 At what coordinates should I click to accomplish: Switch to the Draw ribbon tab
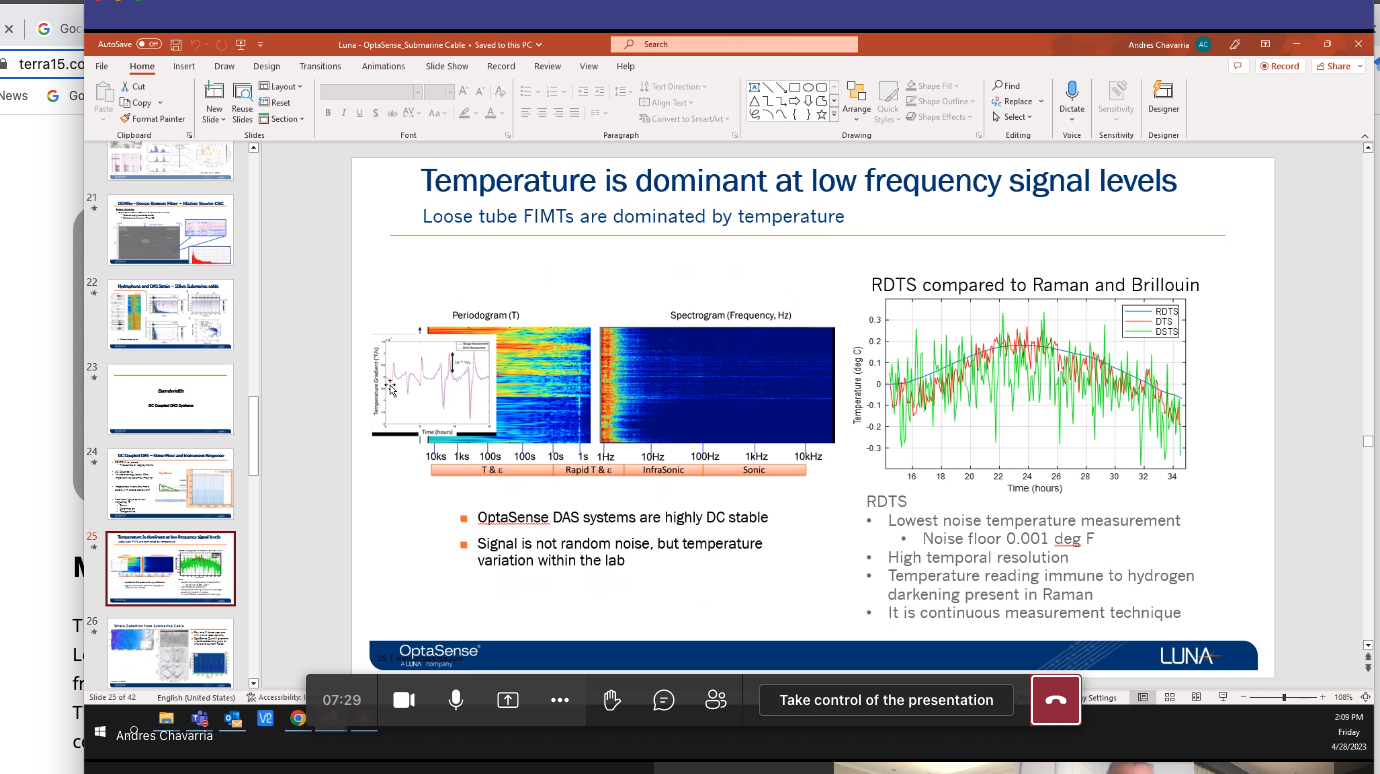click(224, 66)
